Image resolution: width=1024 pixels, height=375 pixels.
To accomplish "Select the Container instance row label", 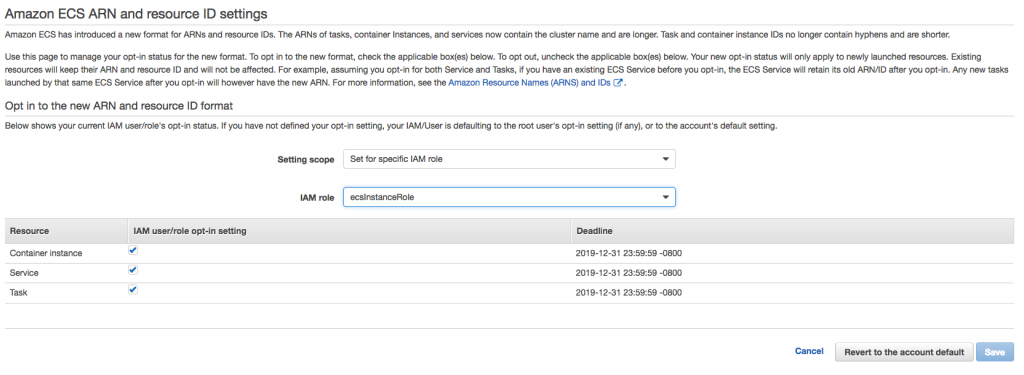I will tap(46, 253).
